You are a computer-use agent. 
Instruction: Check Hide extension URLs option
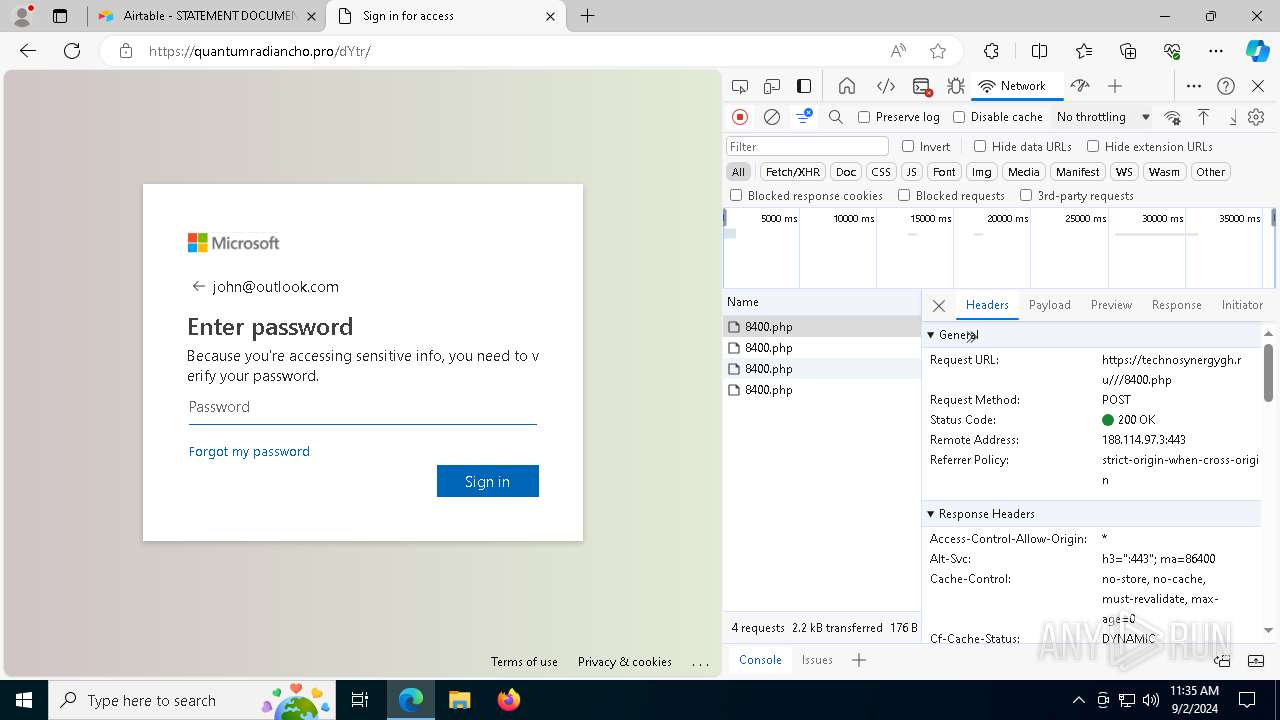coord(1093,146)
